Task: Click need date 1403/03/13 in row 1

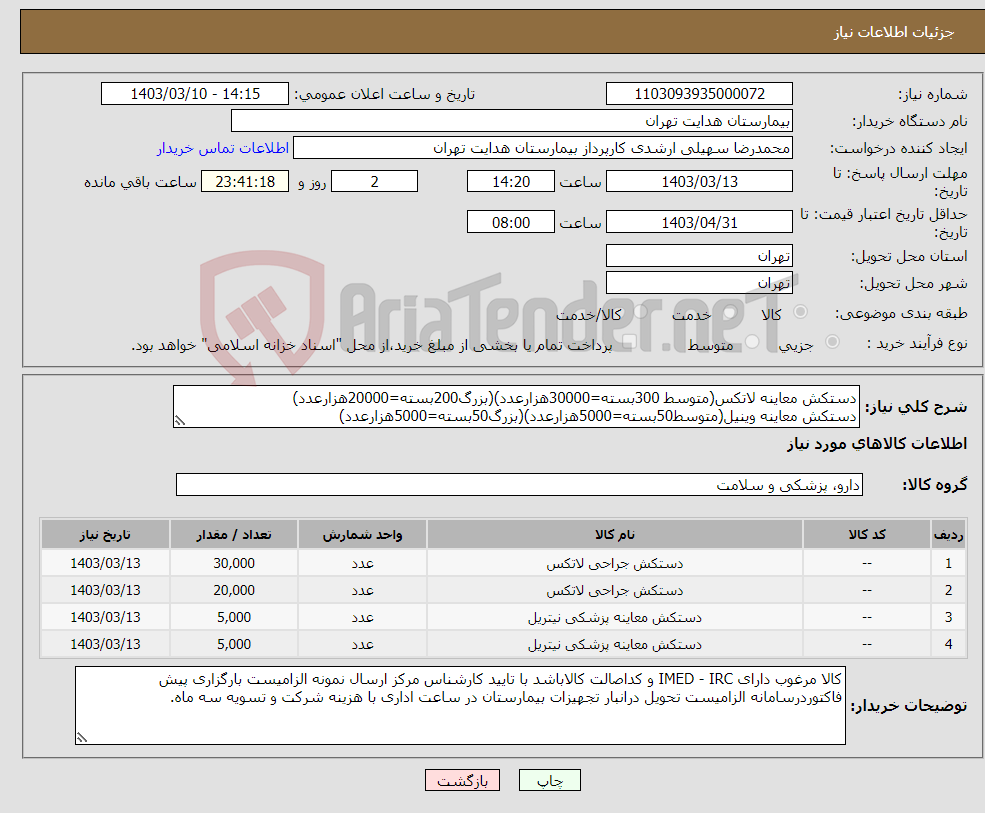Action: click(x=105, y=564)
